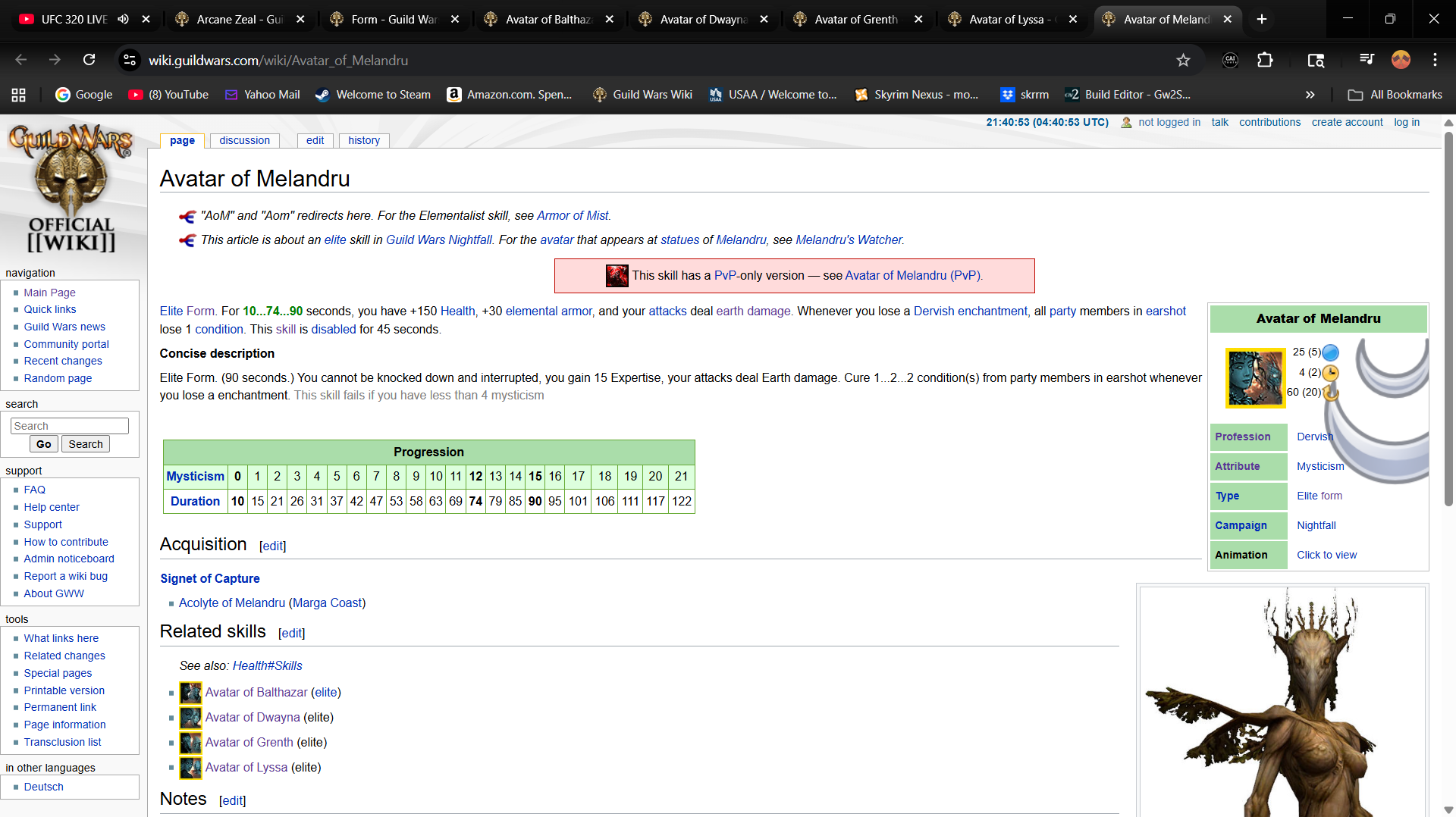Open the edit tab of the article
The height and width of the screenshot is (817, 1456).
click(315, 140)
